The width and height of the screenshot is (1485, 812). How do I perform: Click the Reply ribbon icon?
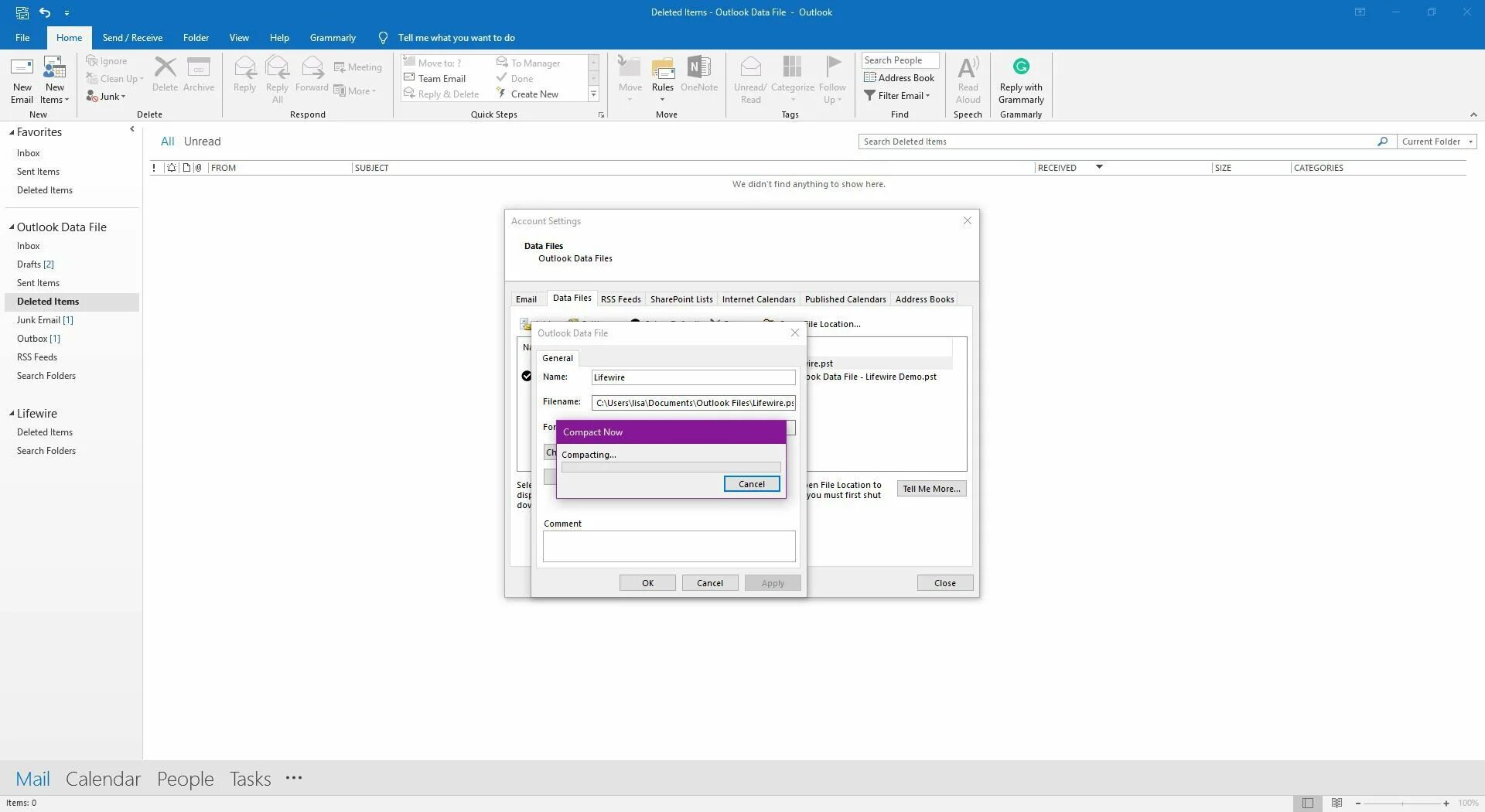click(x=244, y=74)
